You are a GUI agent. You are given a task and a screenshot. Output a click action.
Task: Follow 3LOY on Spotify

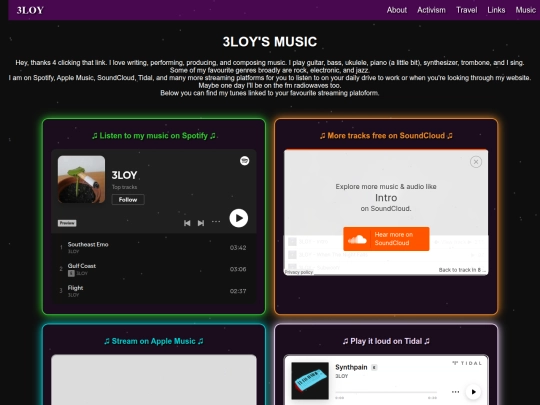point(128,200)
